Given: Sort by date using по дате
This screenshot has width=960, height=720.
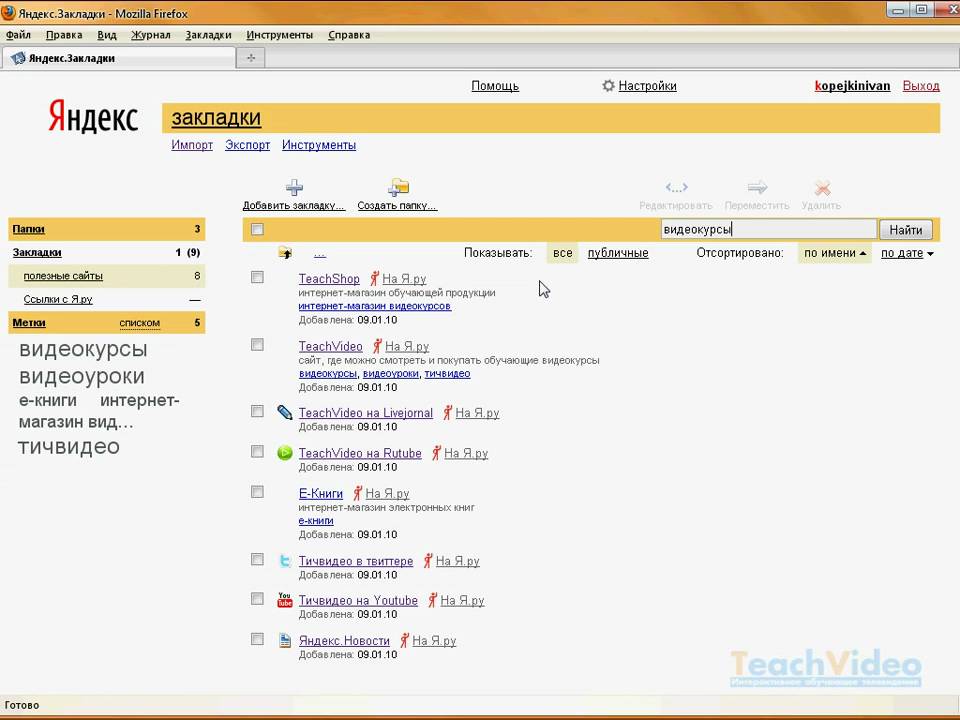Looking at the screenshot, I should pyautogui.click(x=907, y=253).
